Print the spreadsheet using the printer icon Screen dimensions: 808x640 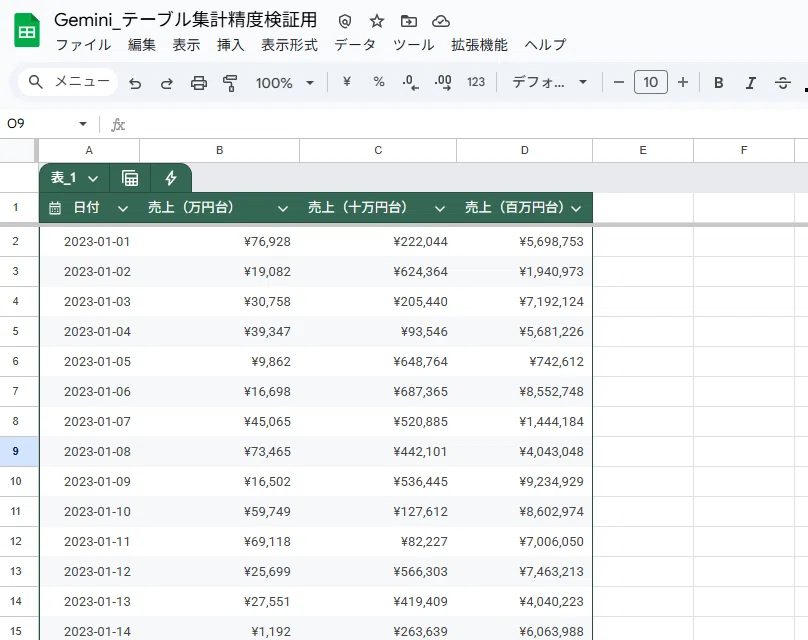[198, 82]
